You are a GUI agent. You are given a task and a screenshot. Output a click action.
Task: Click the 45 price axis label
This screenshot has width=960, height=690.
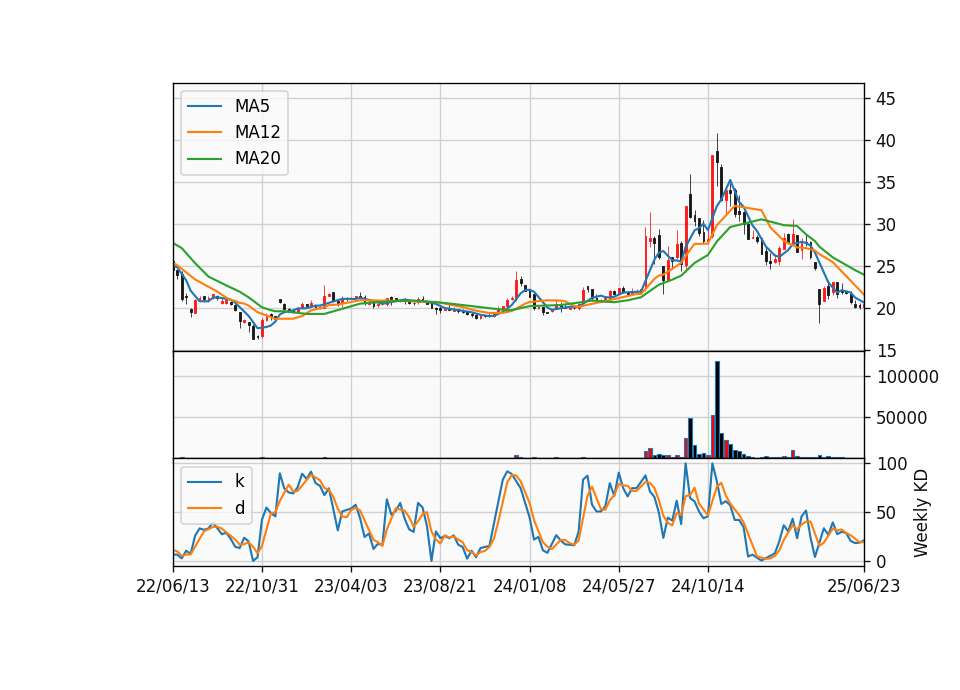886,99
